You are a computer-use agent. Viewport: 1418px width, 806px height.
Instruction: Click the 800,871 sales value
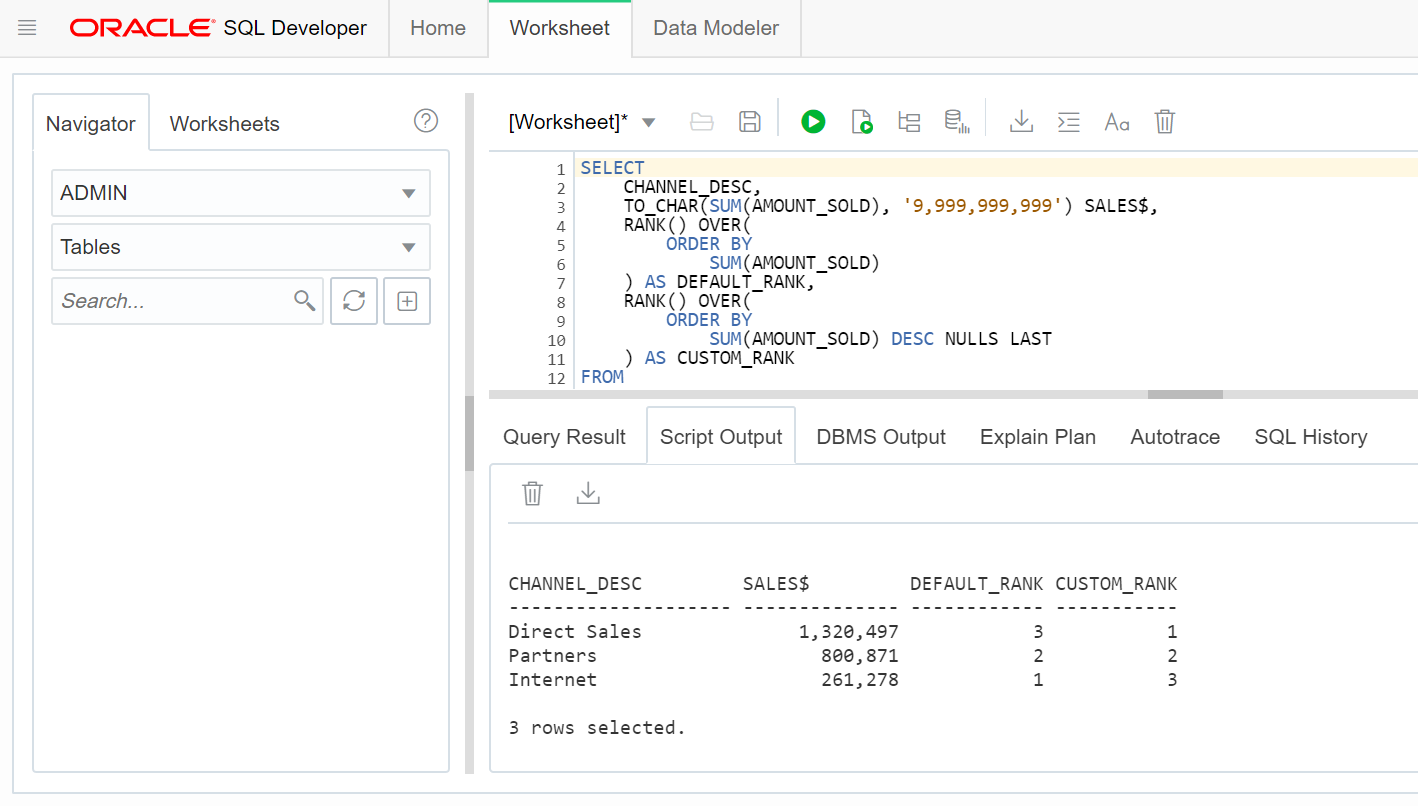pos(860,656)
